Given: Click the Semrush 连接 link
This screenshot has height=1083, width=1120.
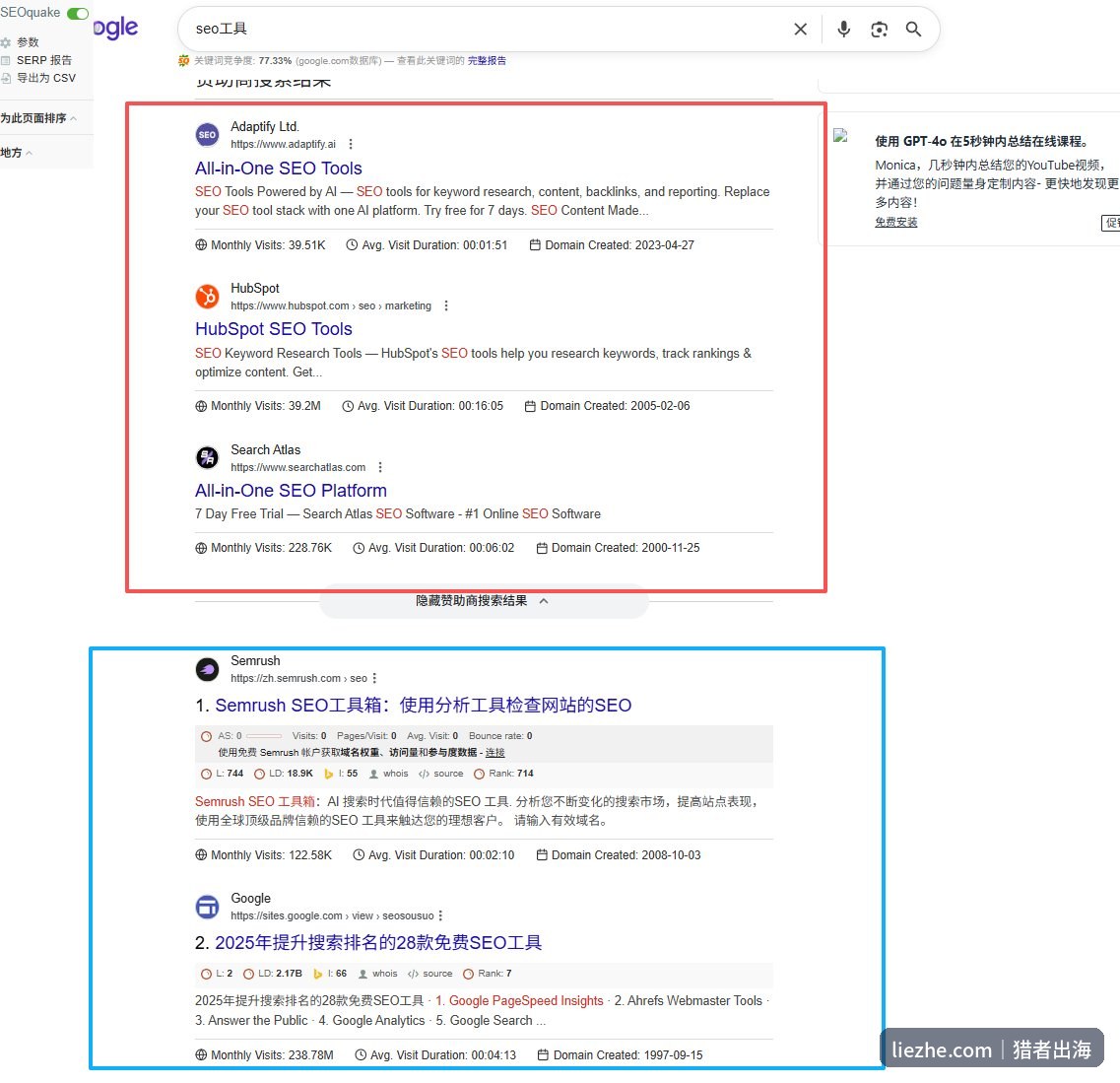Looking at the screenshot, I should pos(495,753).
